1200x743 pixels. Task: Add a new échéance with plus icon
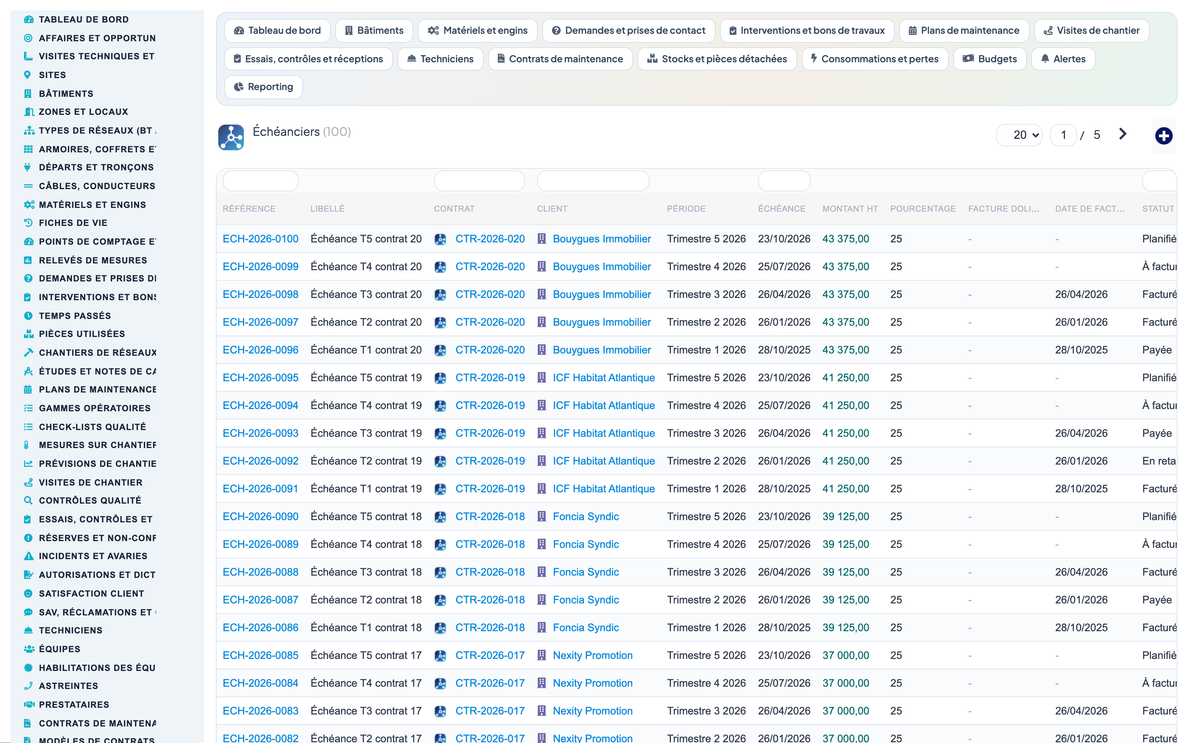tap(1163, 136)
